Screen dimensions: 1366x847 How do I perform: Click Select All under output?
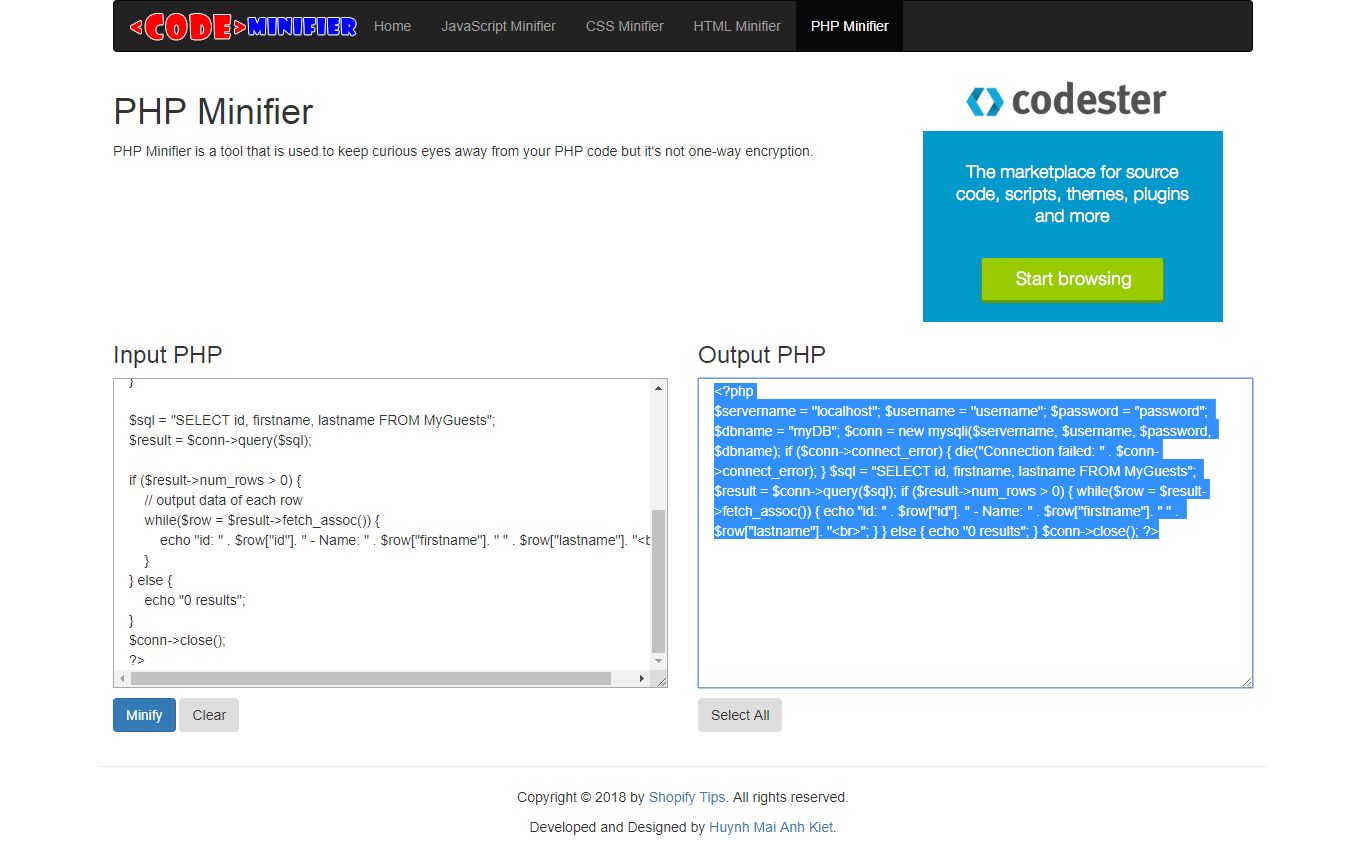click(740, 715)
